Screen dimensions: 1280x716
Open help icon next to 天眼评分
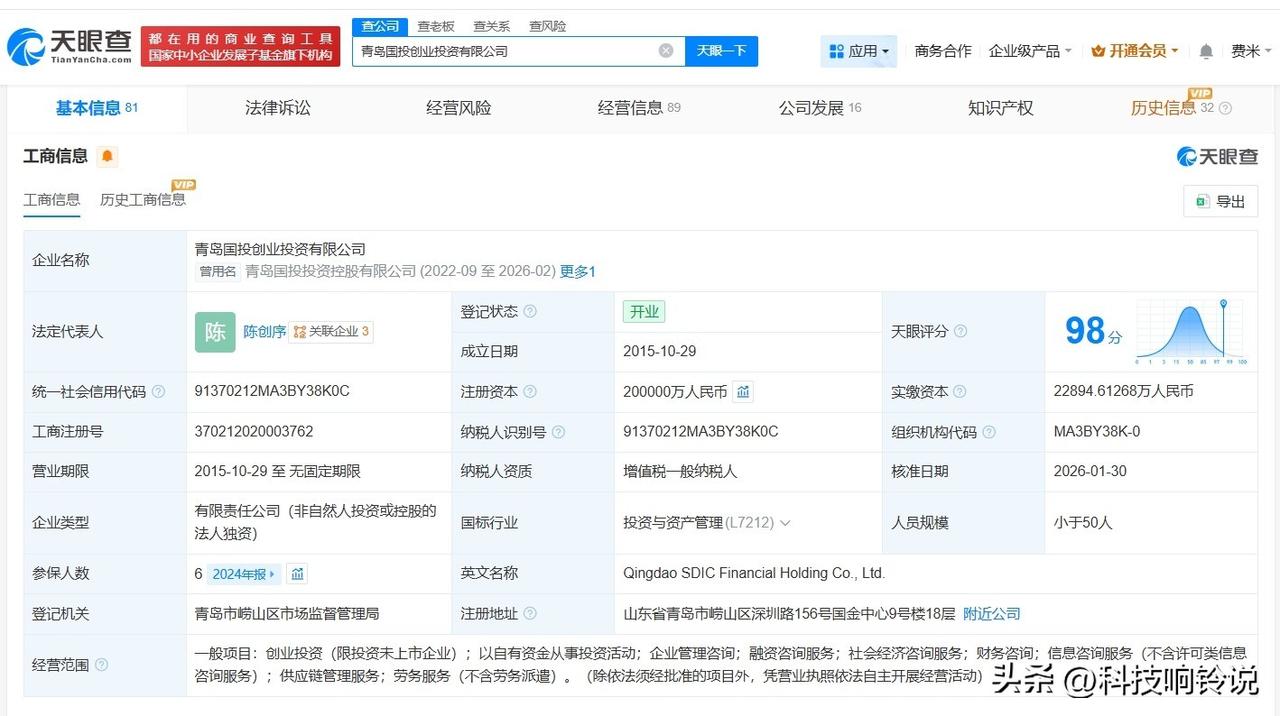tap(961, 331)
